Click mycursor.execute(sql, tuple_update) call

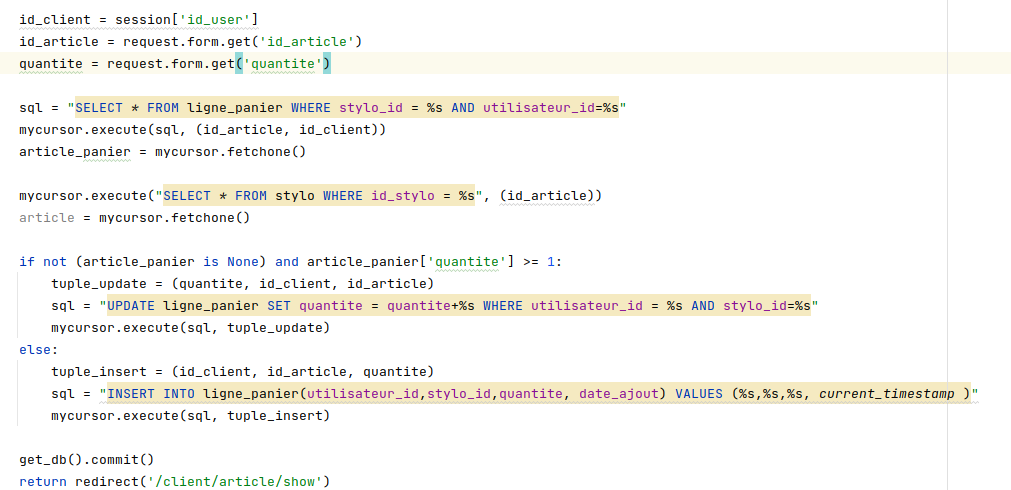click(190, 328)
